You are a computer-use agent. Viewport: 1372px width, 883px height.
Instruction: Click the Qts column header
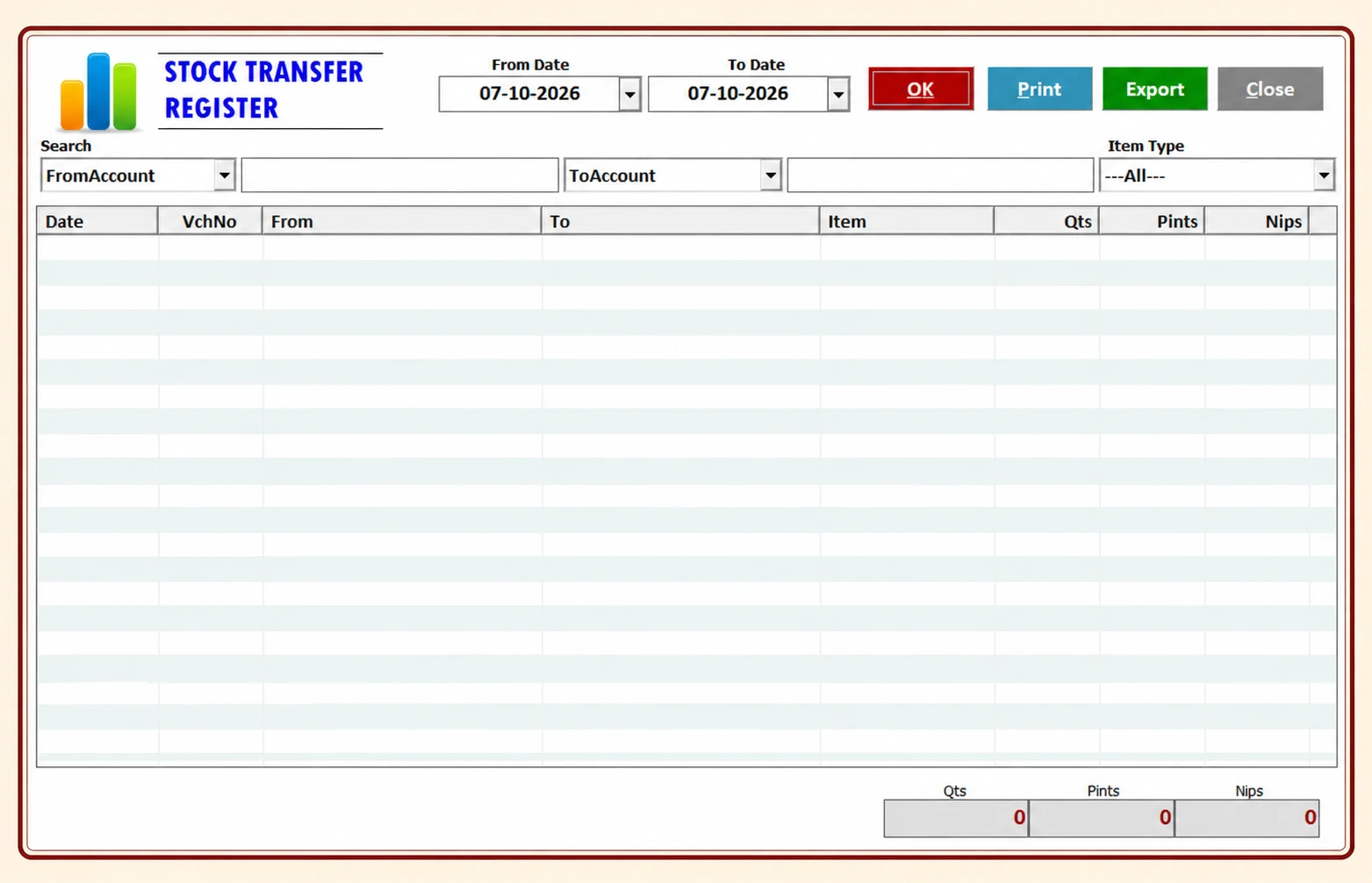[1046, 221]
